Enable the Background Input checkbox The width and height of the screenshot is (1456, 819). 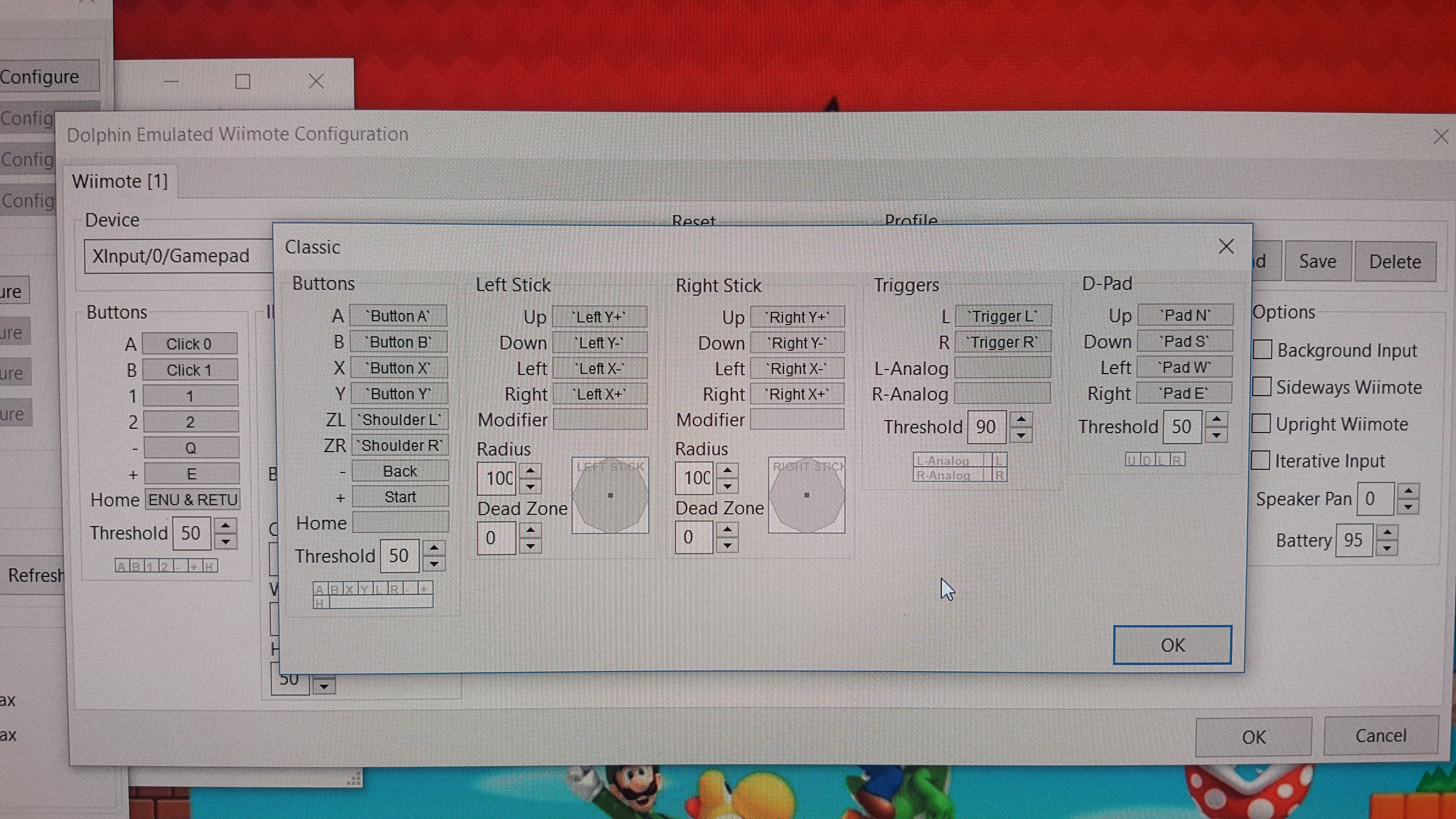pos(1263,350)
